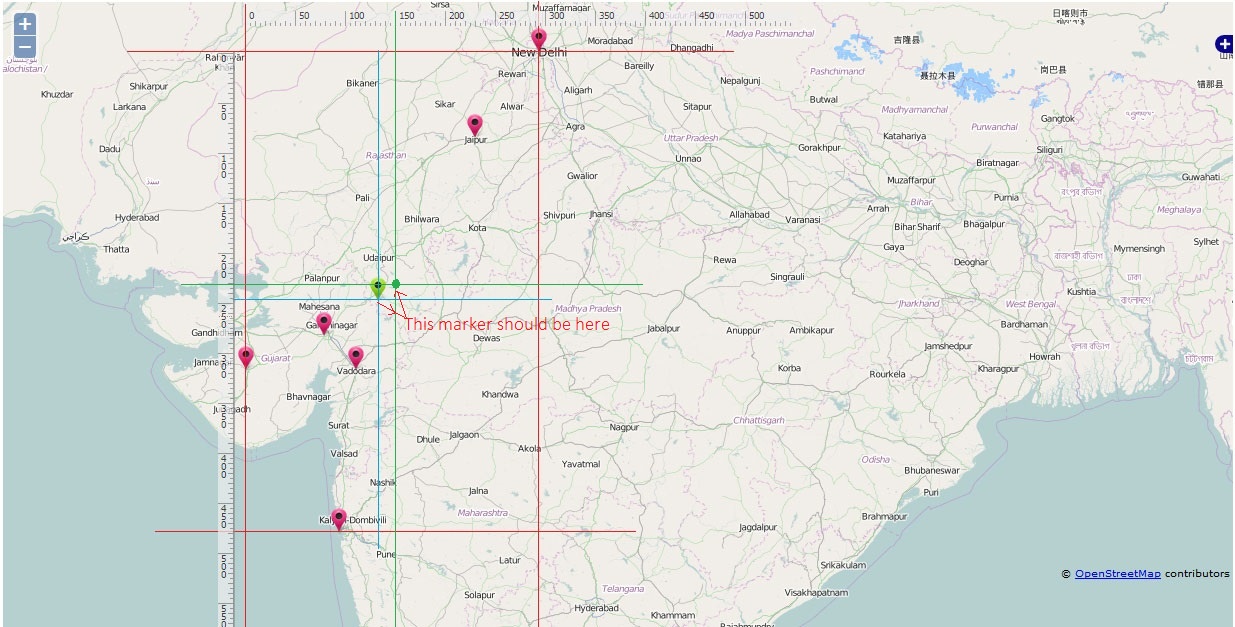The height and width of the screenshot is (627, 1235).
Task: Click the Madhya Pradesh state label
Action: click(588, 309)
